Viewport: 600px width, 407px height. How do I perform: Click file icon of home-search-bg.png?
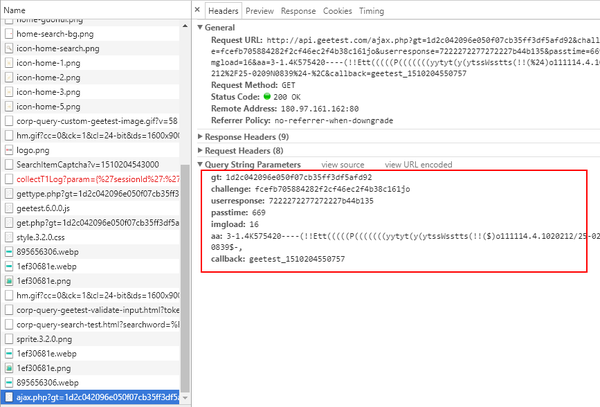click(9, 34)
